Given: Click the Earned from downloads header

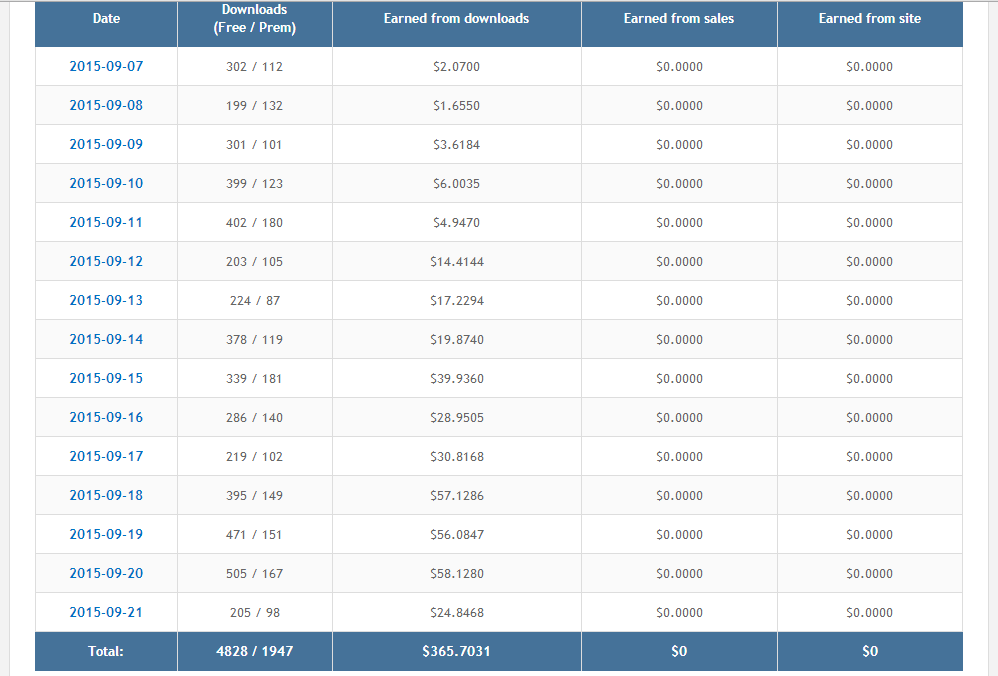Looking at the screenshot, I should [x=456, y=18].
